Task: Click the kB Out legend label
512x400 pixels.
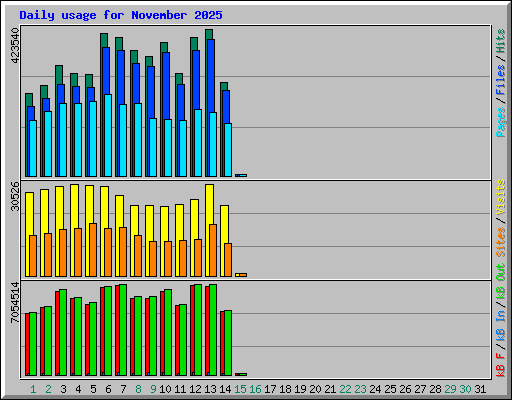Action: pos(501,282)
